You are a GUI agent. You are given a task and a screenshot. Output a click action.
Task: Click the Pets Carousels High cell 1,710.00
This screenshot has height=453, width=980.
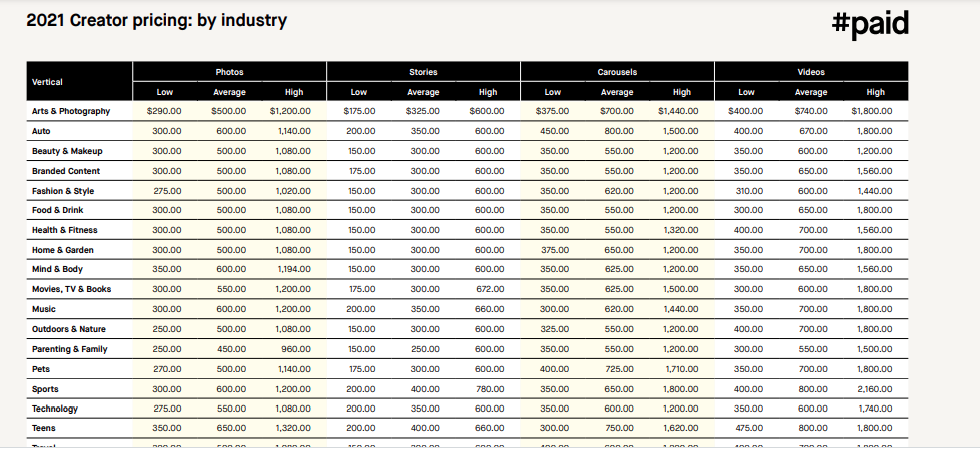coord(681,369)
